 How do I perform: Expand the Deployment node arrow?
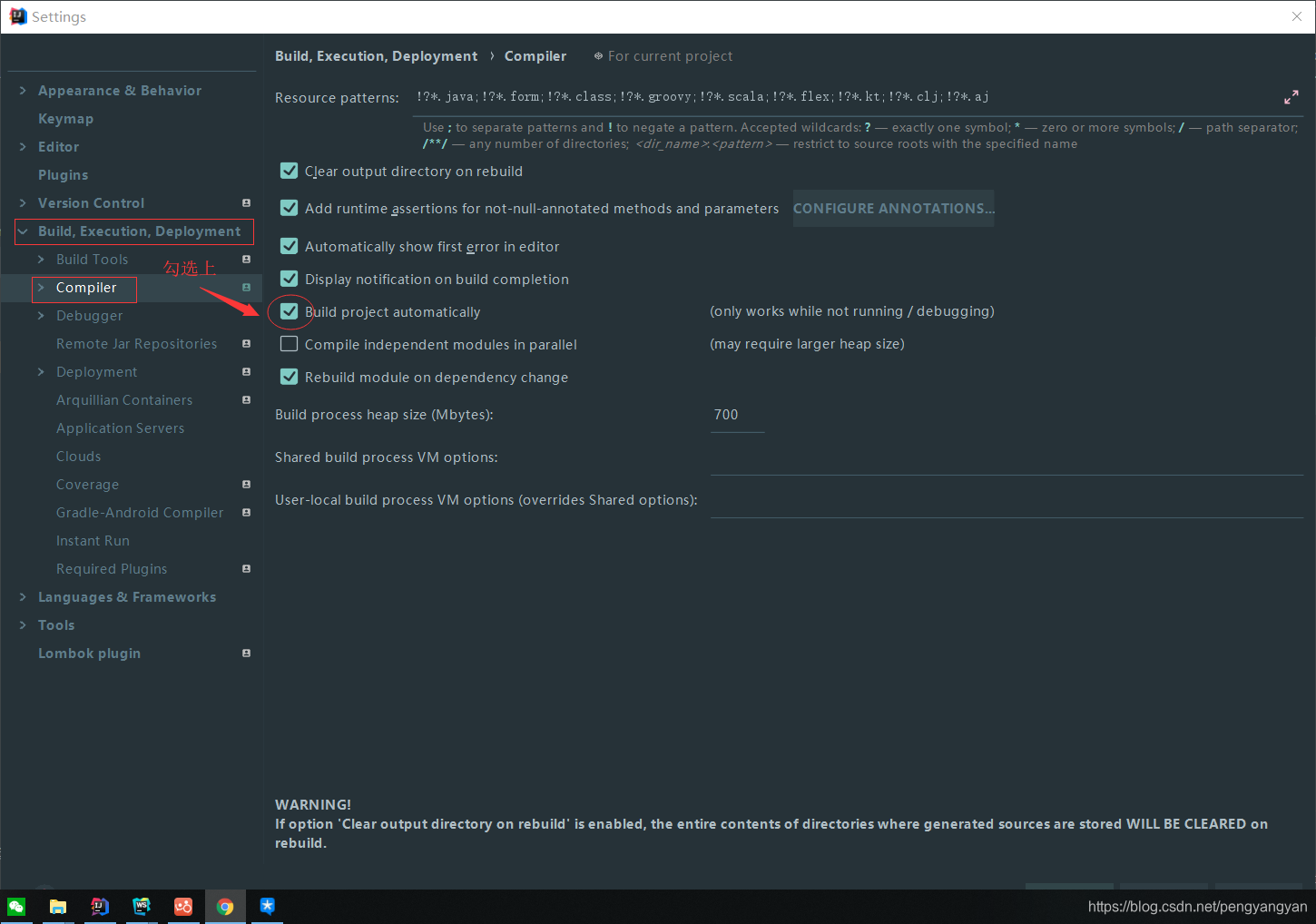pos(41,372)
